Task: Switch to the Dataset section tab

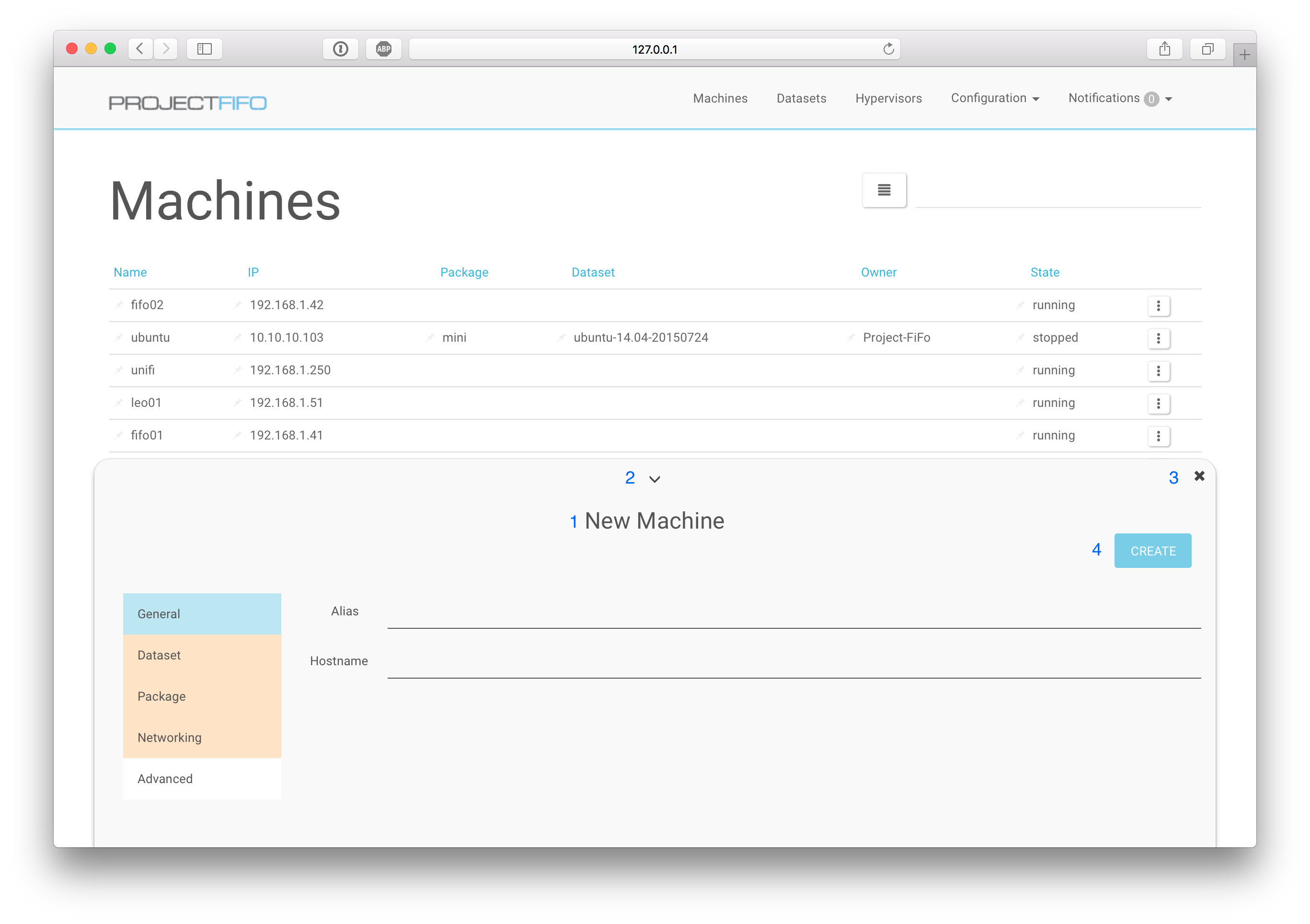Action: 202,655
